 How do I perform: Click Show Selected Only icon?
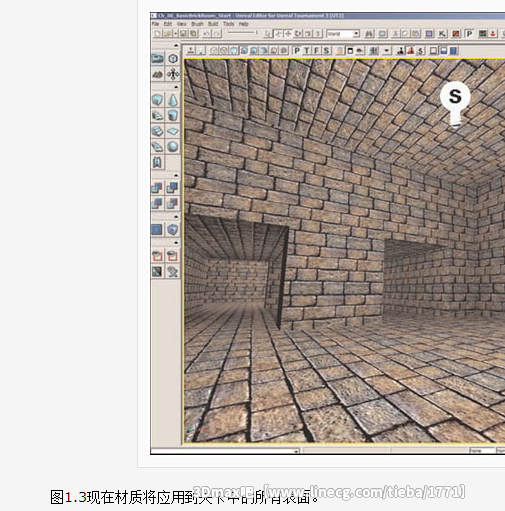click(x=158, y=256)
